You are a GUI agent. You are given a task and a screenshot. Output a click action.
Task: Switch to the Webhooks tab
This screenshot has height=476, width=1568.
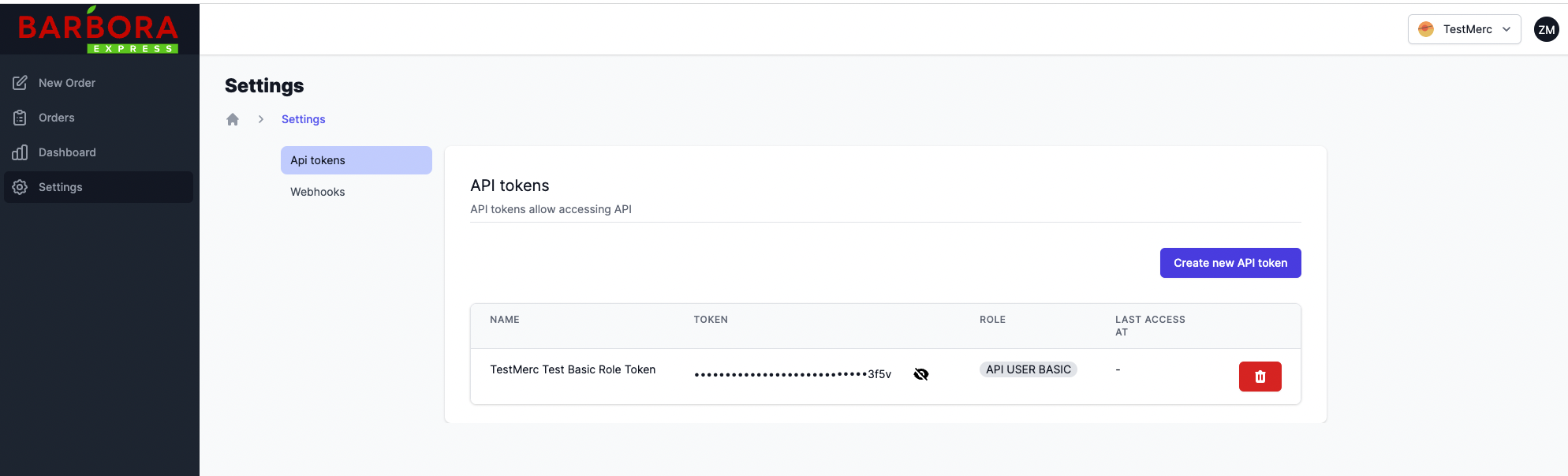tap(318, 192)
